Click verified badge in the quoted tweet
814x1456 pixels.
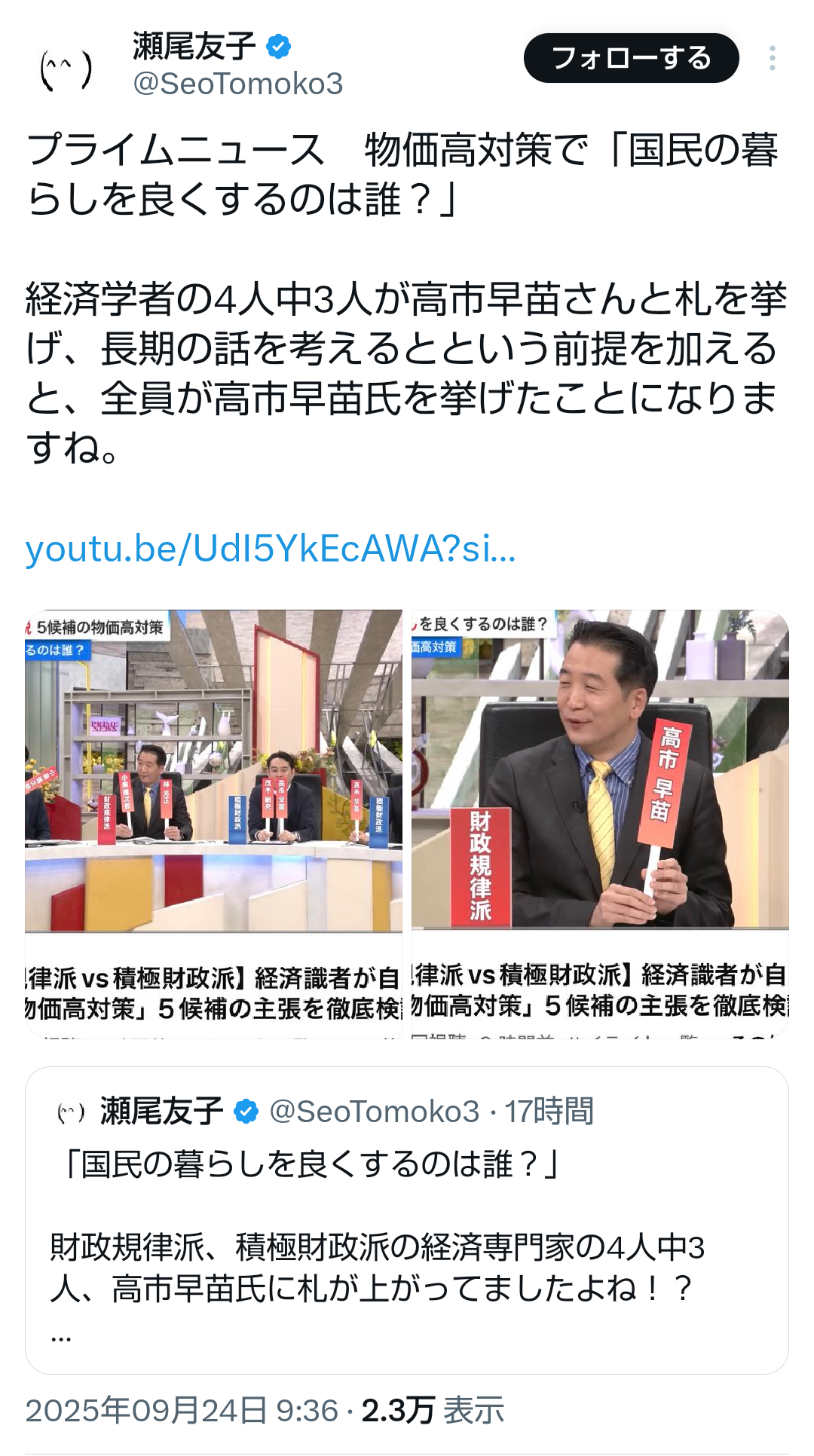click(246, 1112)
